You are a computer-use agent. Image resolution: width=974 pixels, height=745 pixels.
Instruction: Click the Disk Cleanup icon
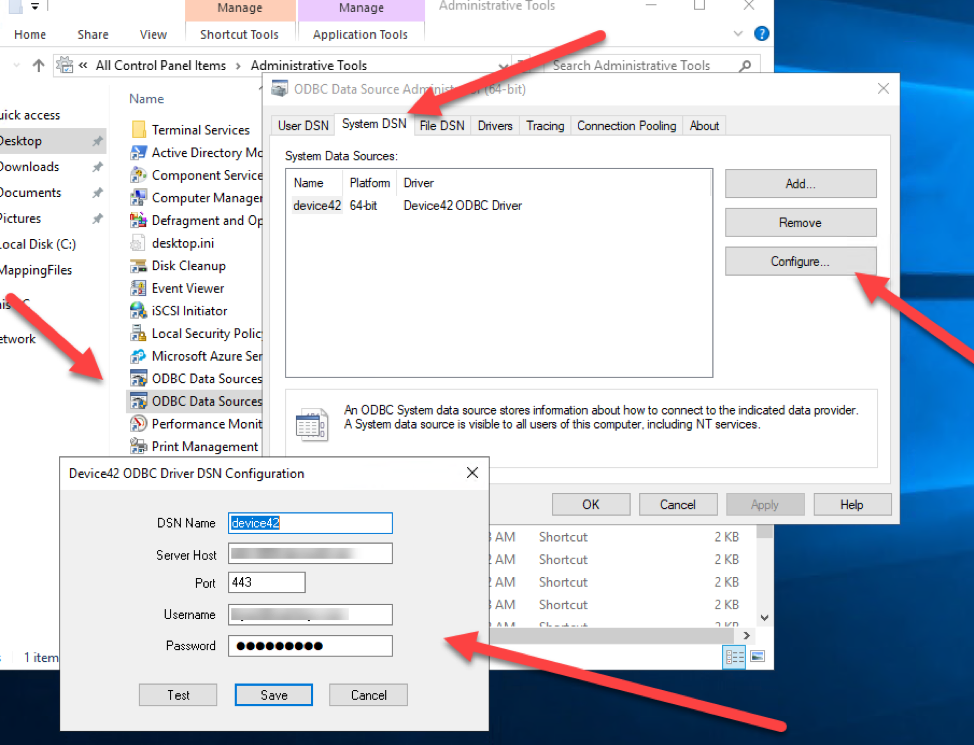tap(139, 266)
